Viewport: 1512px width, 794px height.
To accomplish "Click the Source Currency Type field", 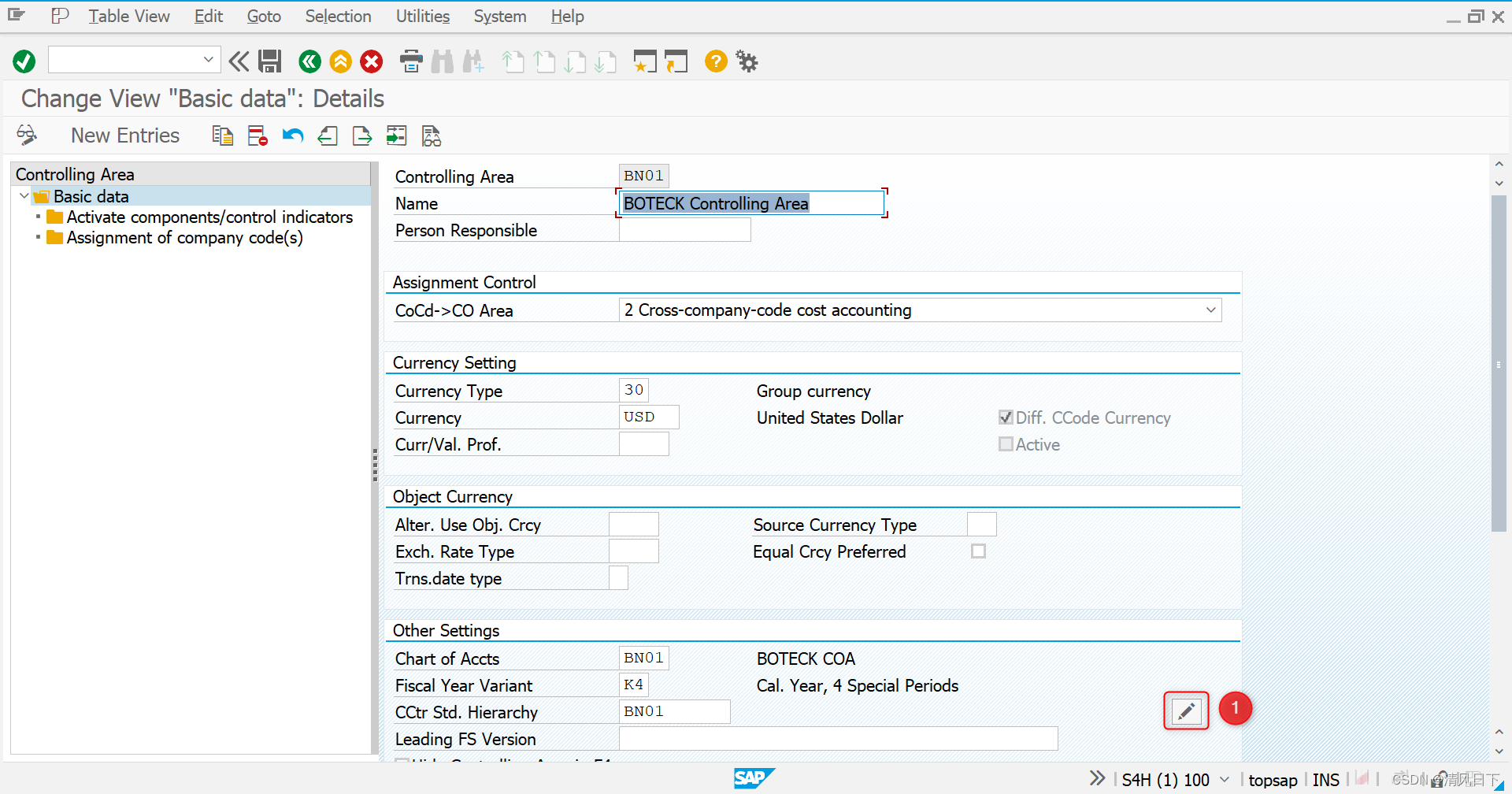I will [981, 525].
